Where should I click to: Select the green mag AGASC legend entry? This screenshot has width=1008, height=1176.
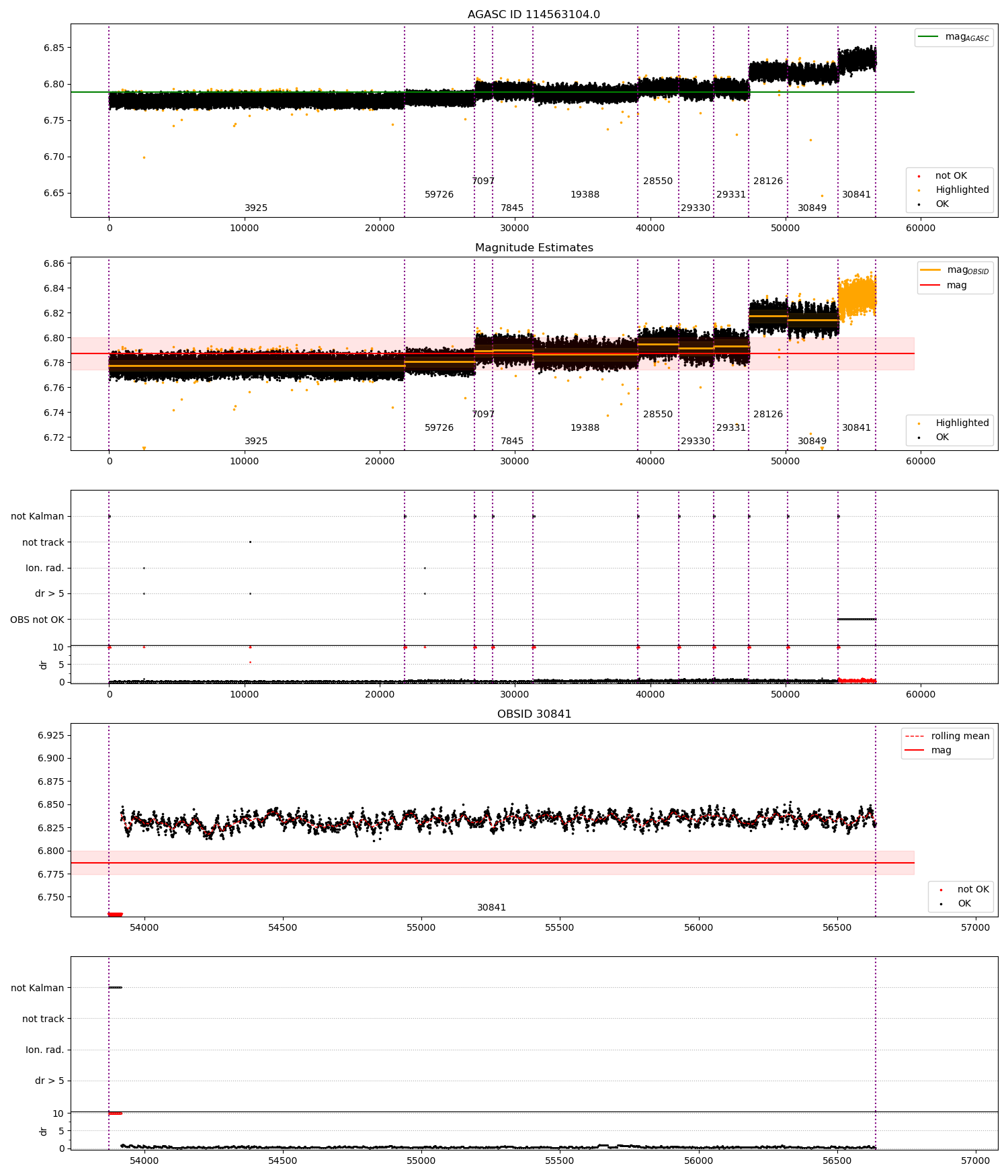point(954,37)
